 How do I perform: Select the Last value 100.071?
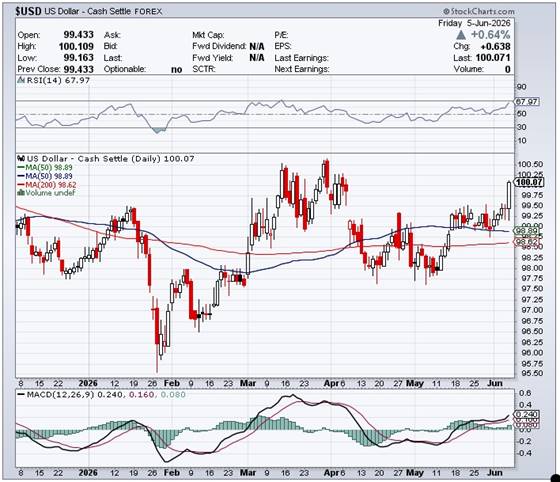[x=493, y=58]
